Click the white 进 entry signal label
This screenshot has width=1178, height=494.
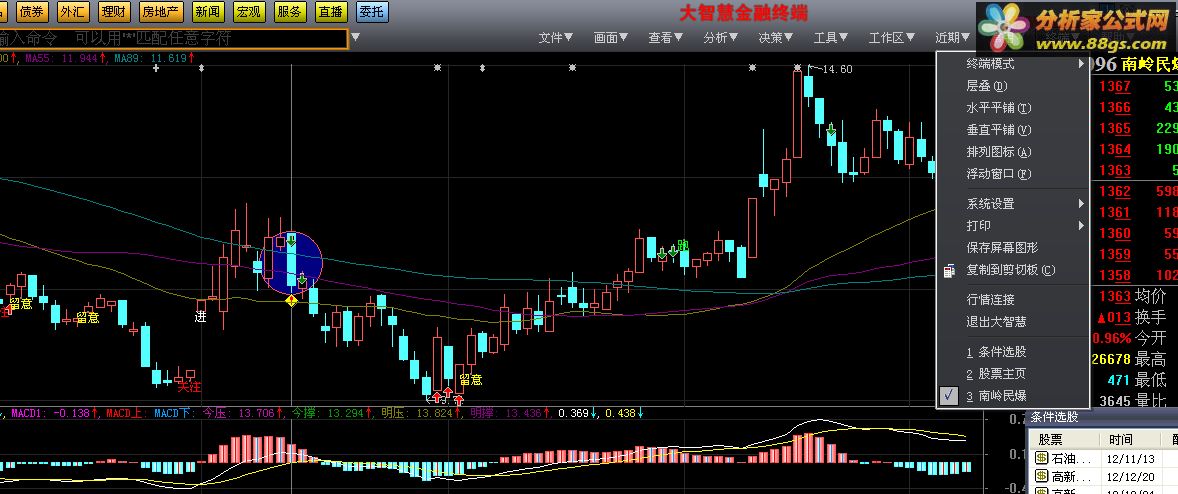pos(201,317)
